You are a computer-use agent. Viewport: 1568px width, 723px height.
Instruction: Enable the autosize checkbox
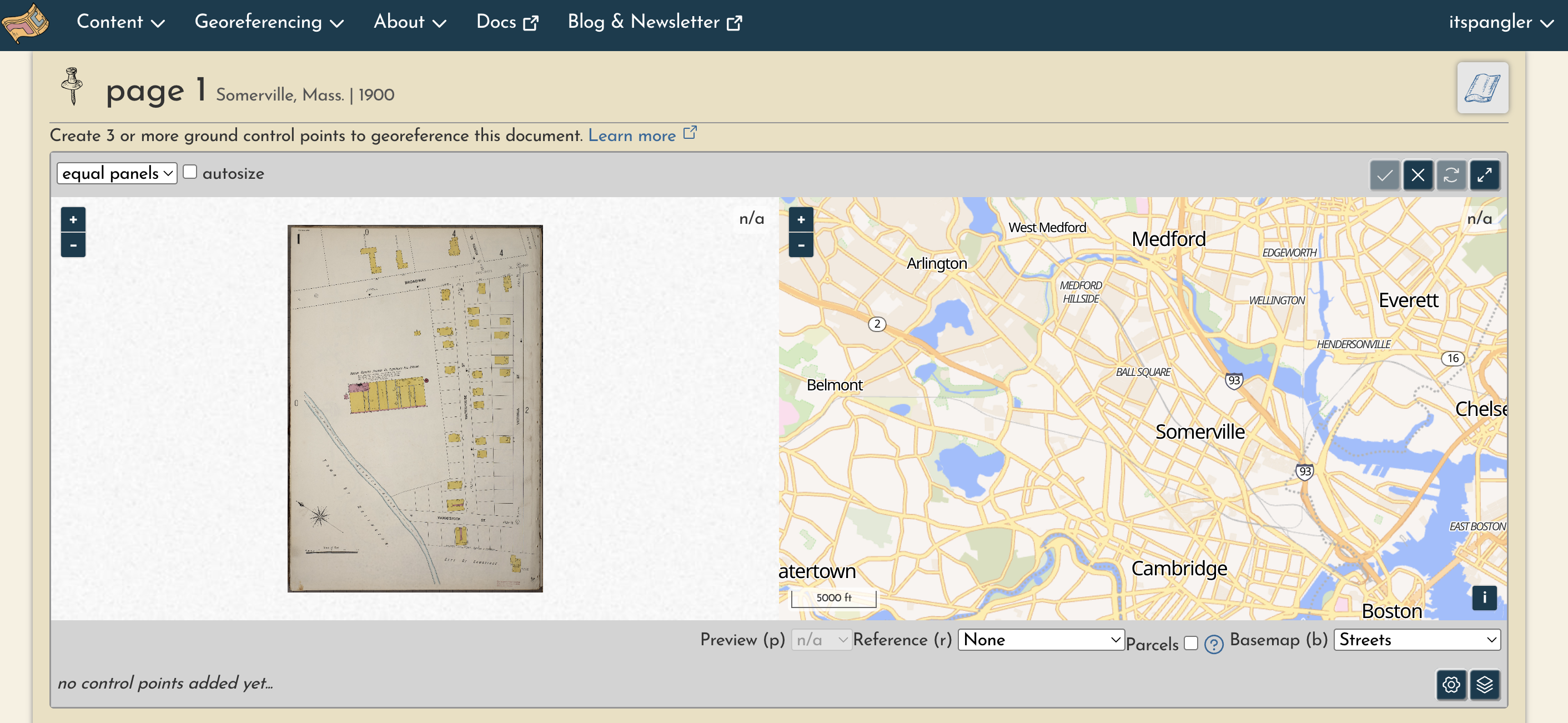190,172
